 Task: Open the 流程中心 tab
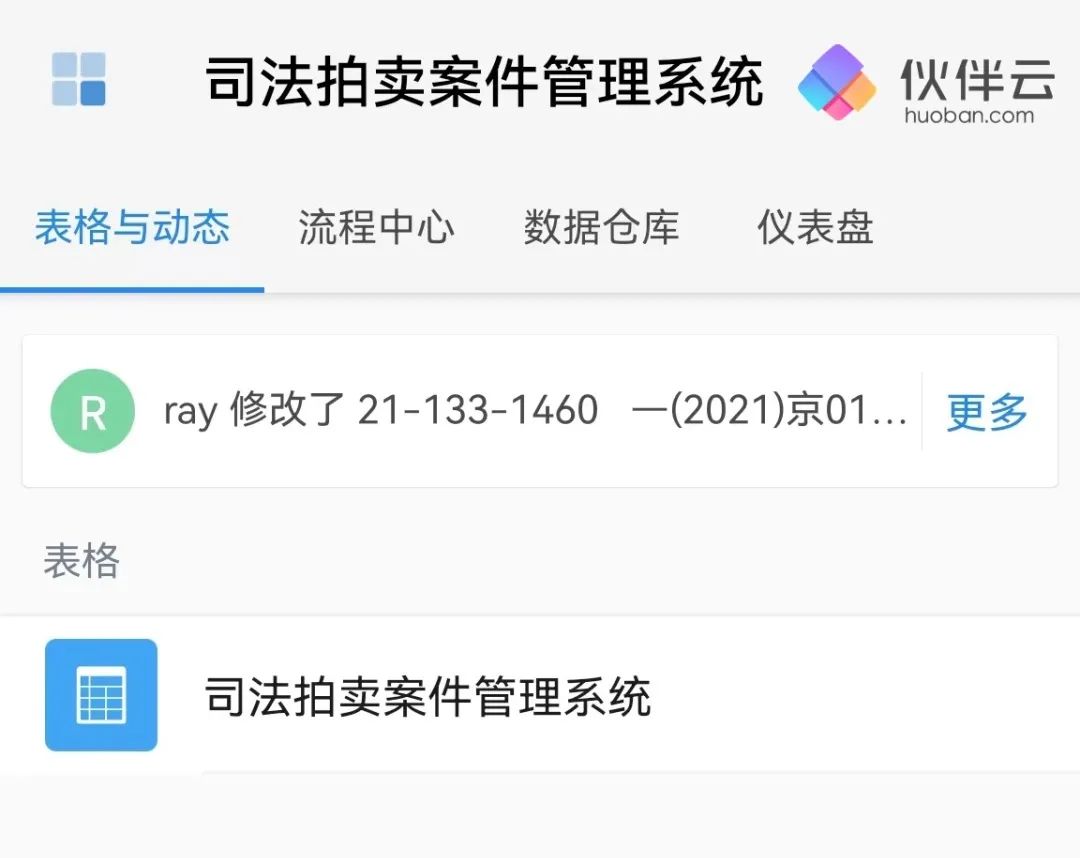point(376,228)
